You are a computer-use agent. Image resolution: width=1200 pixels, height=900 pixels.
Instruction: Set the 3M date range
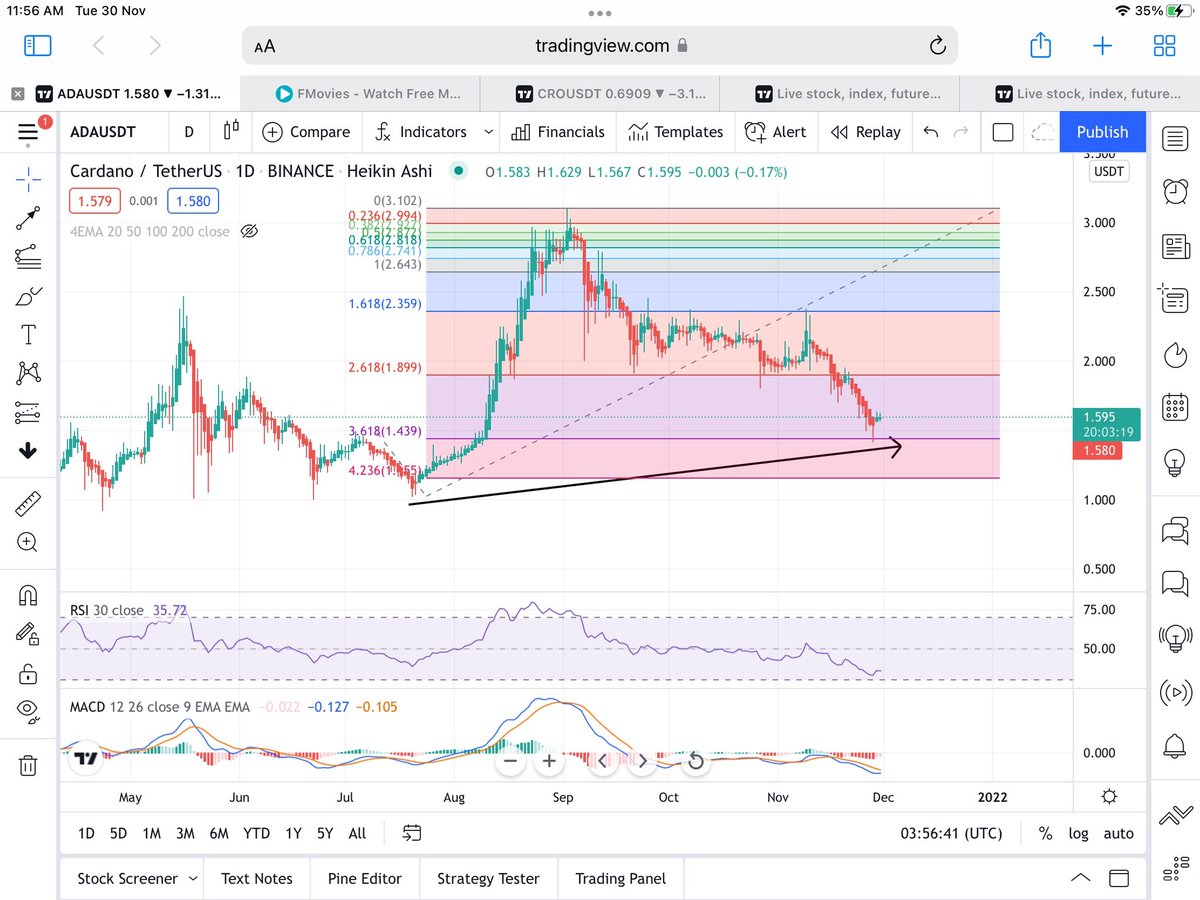pyautogui.click(x=185, y=833)
